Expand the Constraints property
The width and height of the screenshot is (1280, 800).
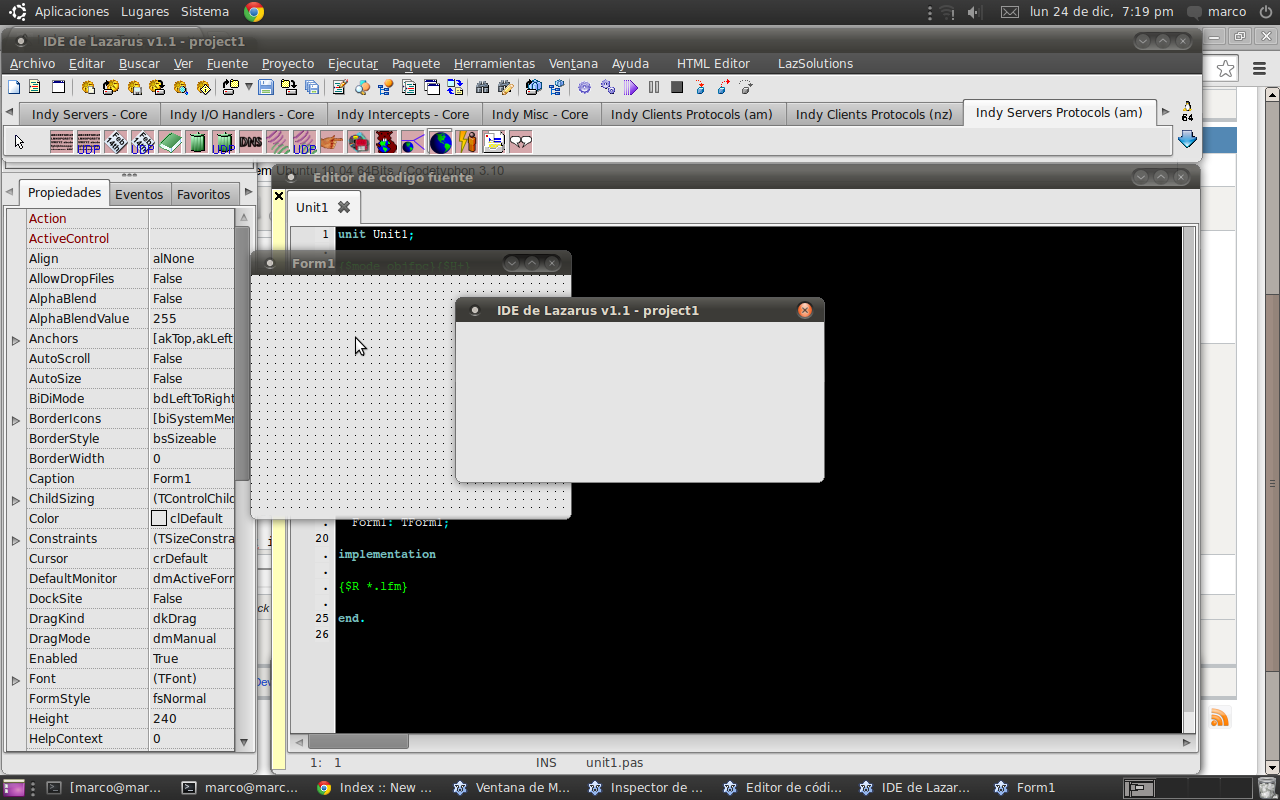click(x=16, y=540)
